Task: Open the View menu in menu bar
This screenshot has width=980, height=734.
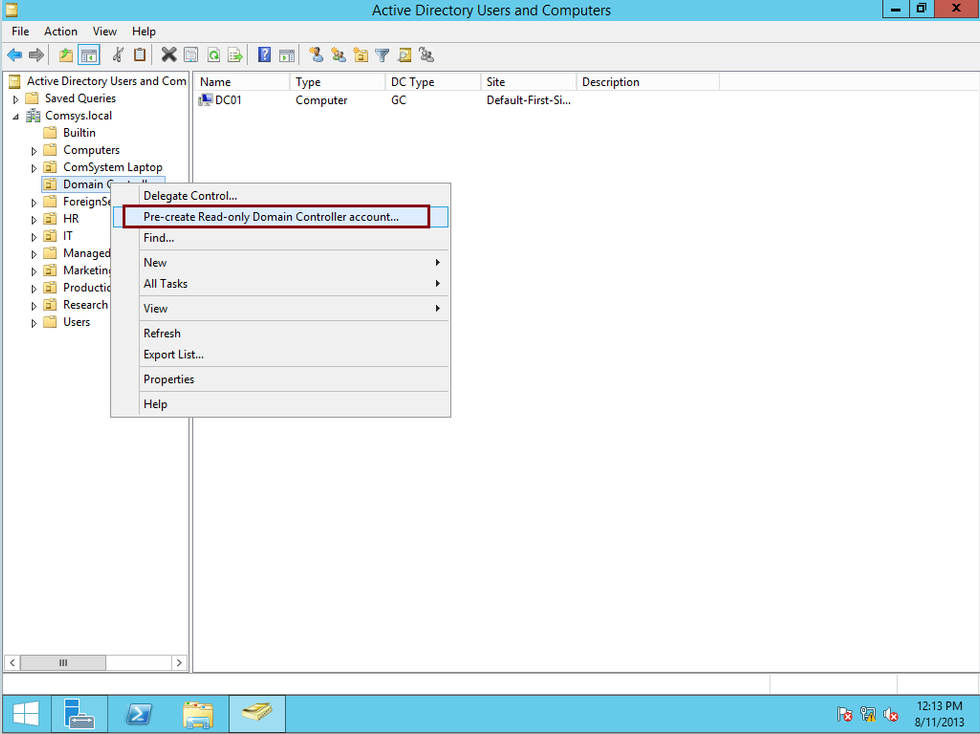Action: pyautogui.click(x=104, y=31)
